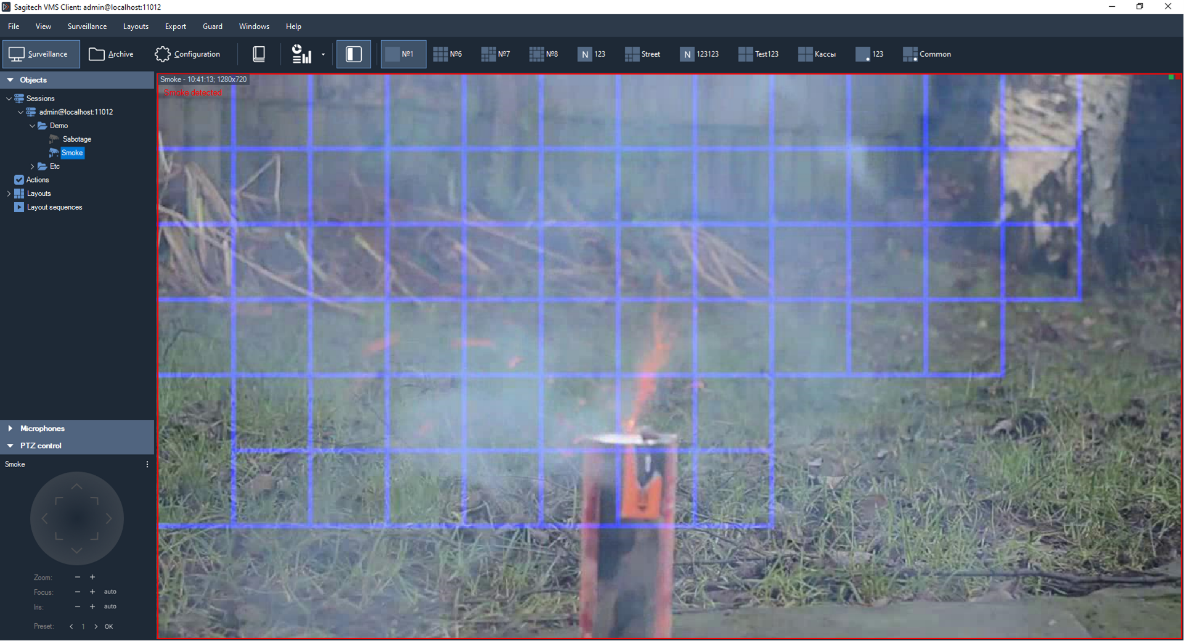Open the Surveillance menu in menu bar

click(x=87, y=26)
